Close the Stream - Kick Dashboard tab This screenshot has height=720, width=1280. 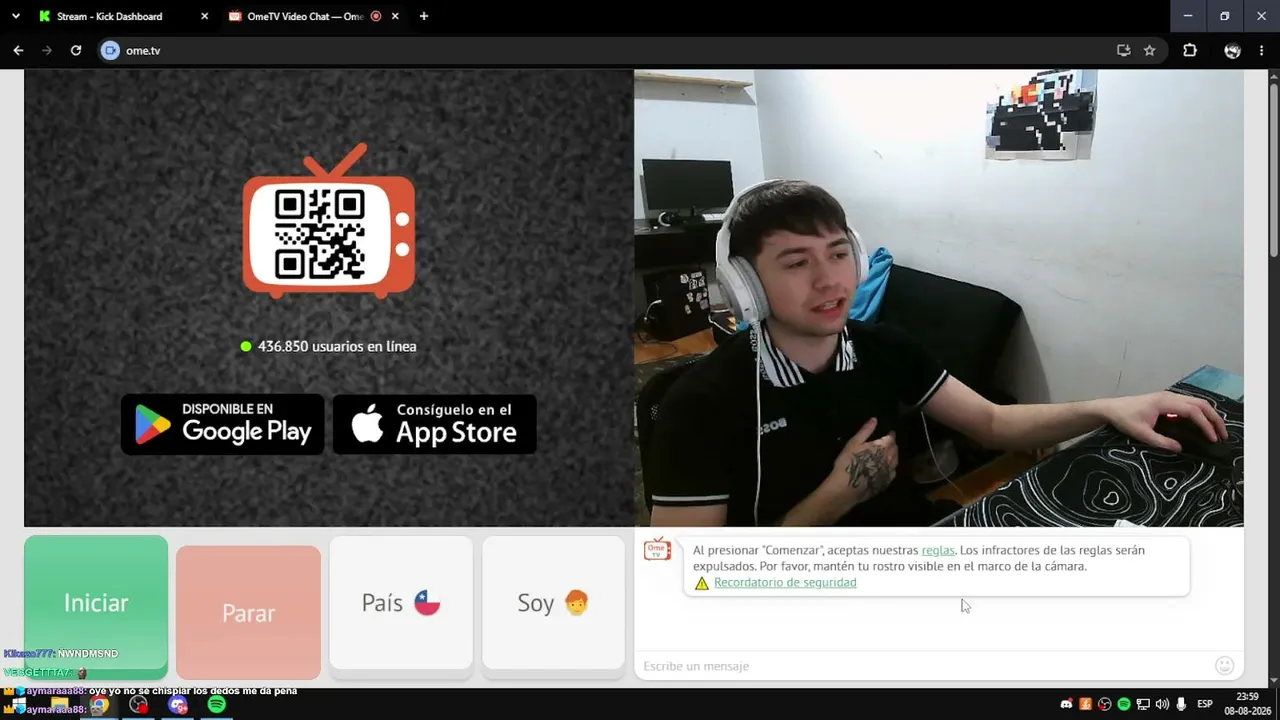point(204,16)
